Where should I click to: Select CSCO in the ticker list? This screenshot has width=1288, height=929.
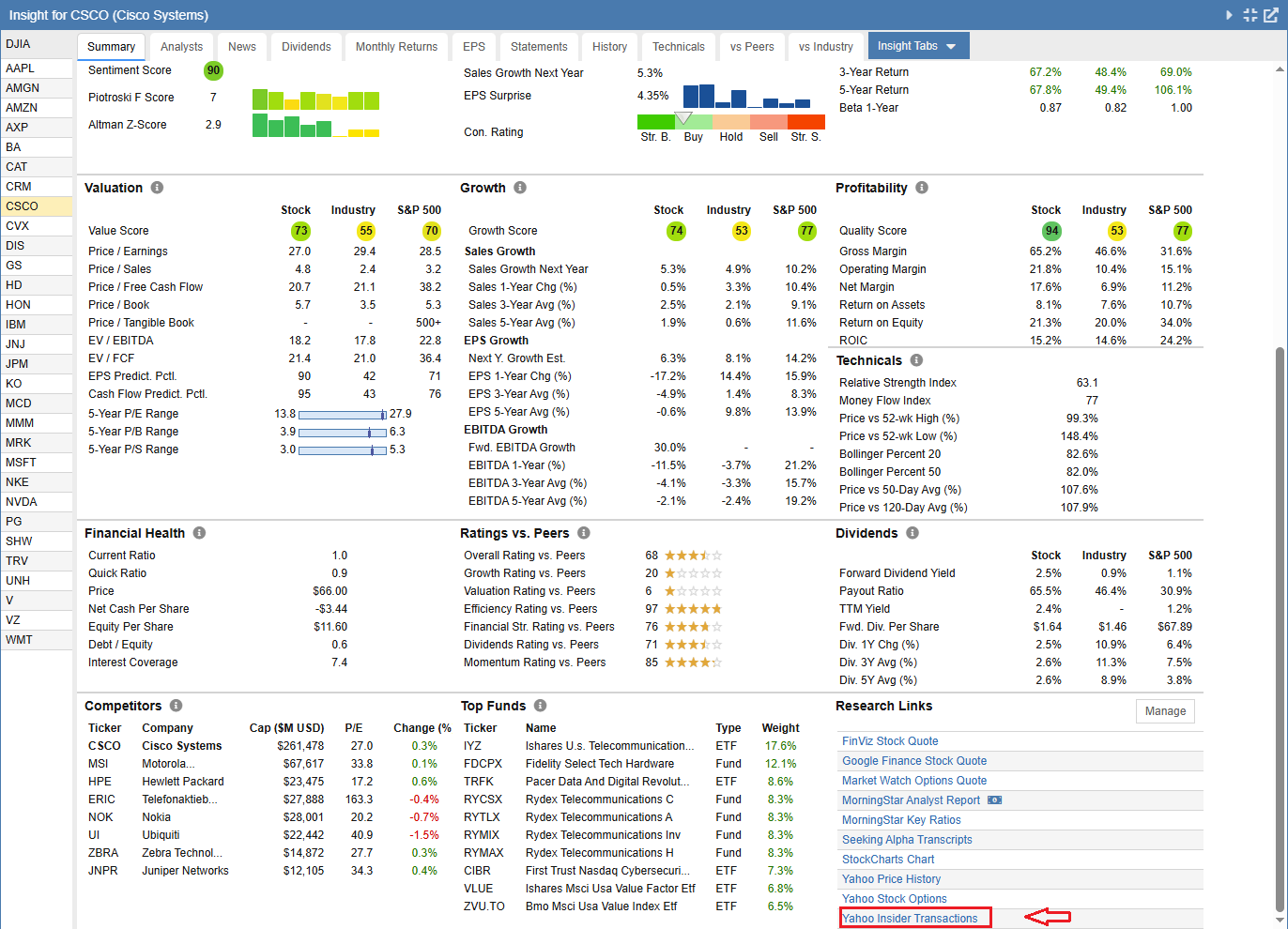click(x=37, y=206)
